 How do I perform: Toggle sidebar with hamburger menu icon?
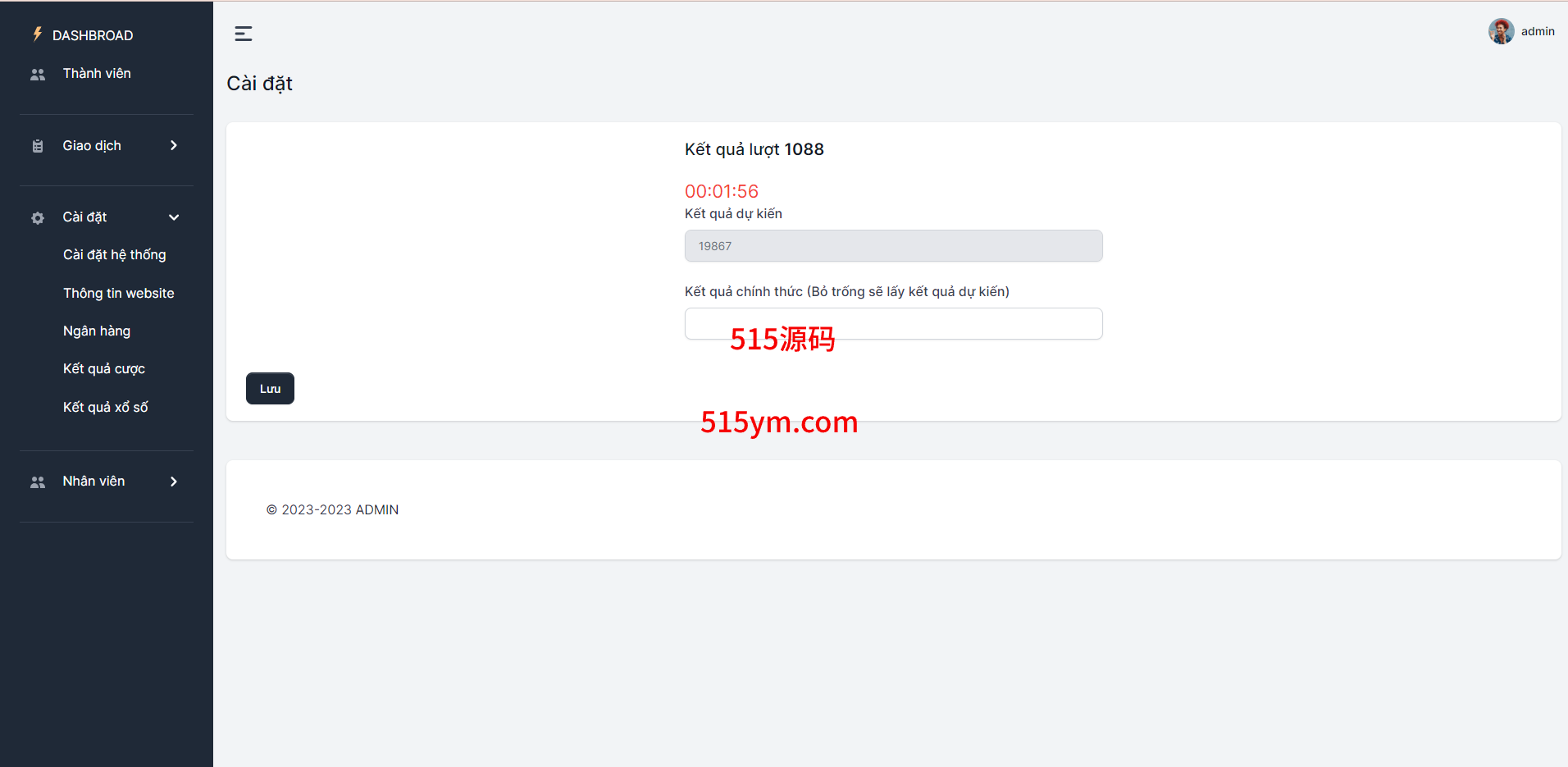[x=244, y=34]
